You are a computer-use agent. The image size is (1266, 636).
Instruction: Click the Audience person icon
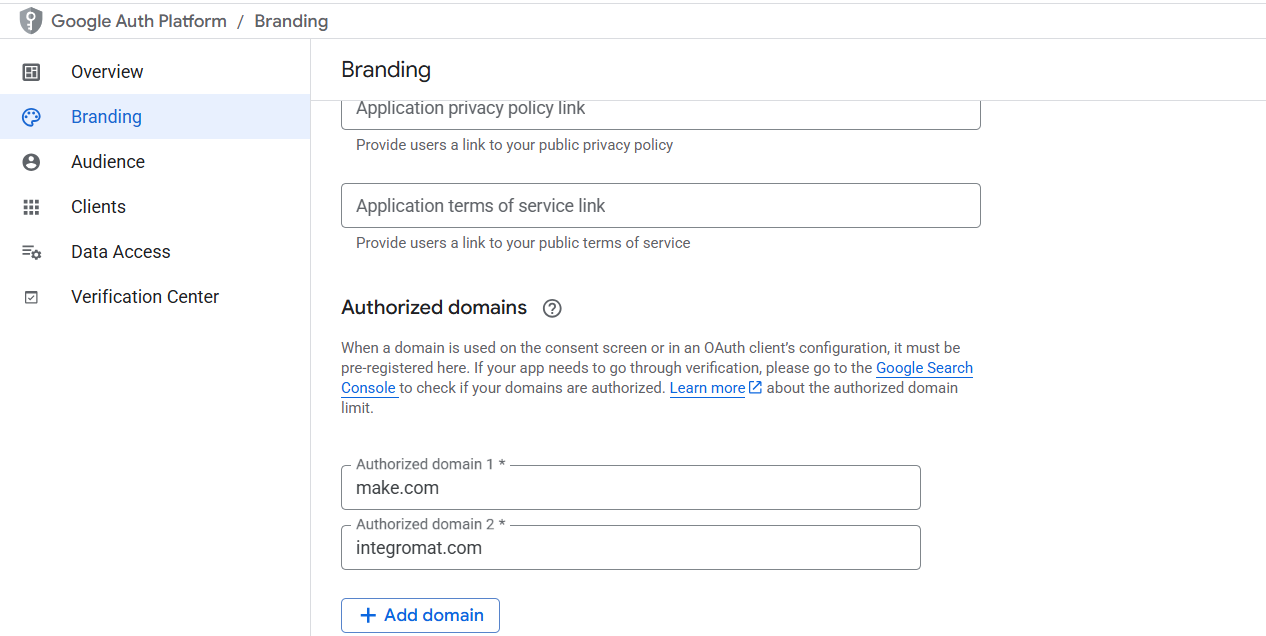(x=31, y=162)
